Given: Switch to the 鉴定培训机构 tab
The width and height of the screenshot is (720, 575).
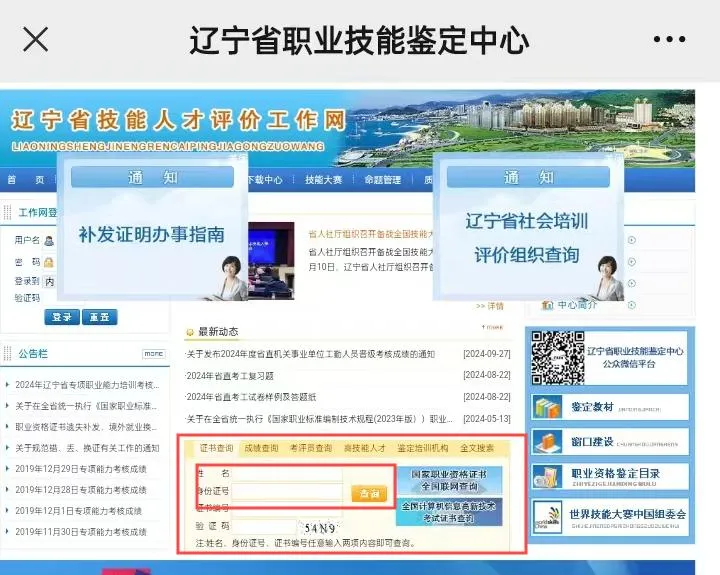Looking at the screenshot, I should (422, 448).
